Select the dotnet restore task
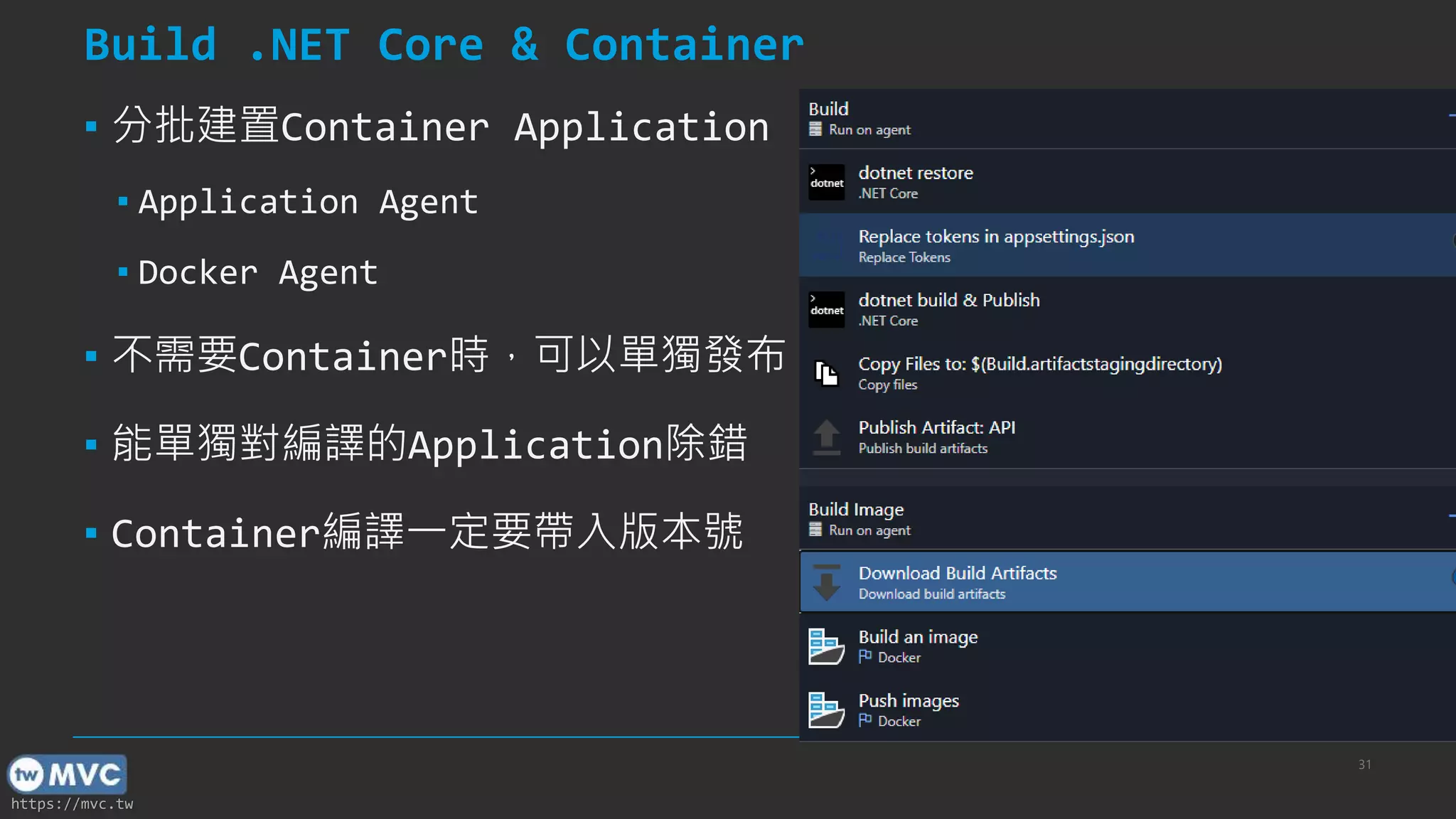The height and width of the screenshot is (819, 1456). click(x=1128, y=182)
